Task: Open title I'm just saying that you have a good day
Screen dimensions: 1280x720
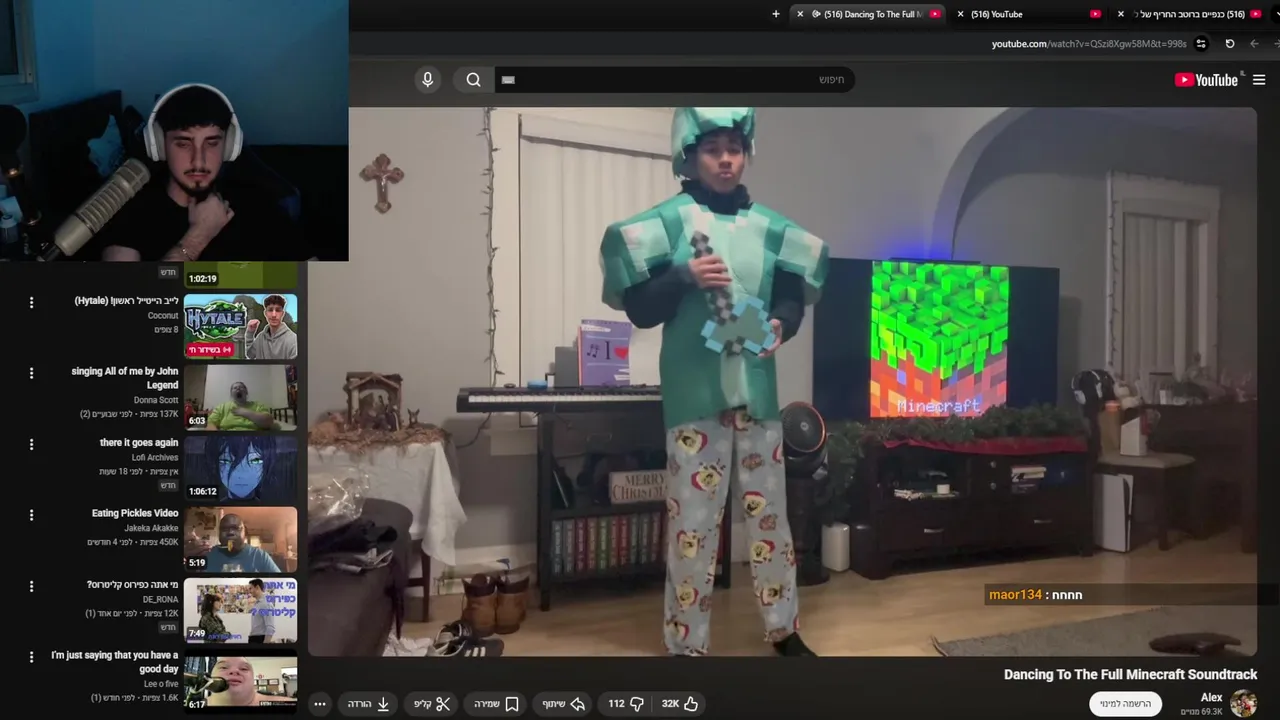Action: coord(115,662)
